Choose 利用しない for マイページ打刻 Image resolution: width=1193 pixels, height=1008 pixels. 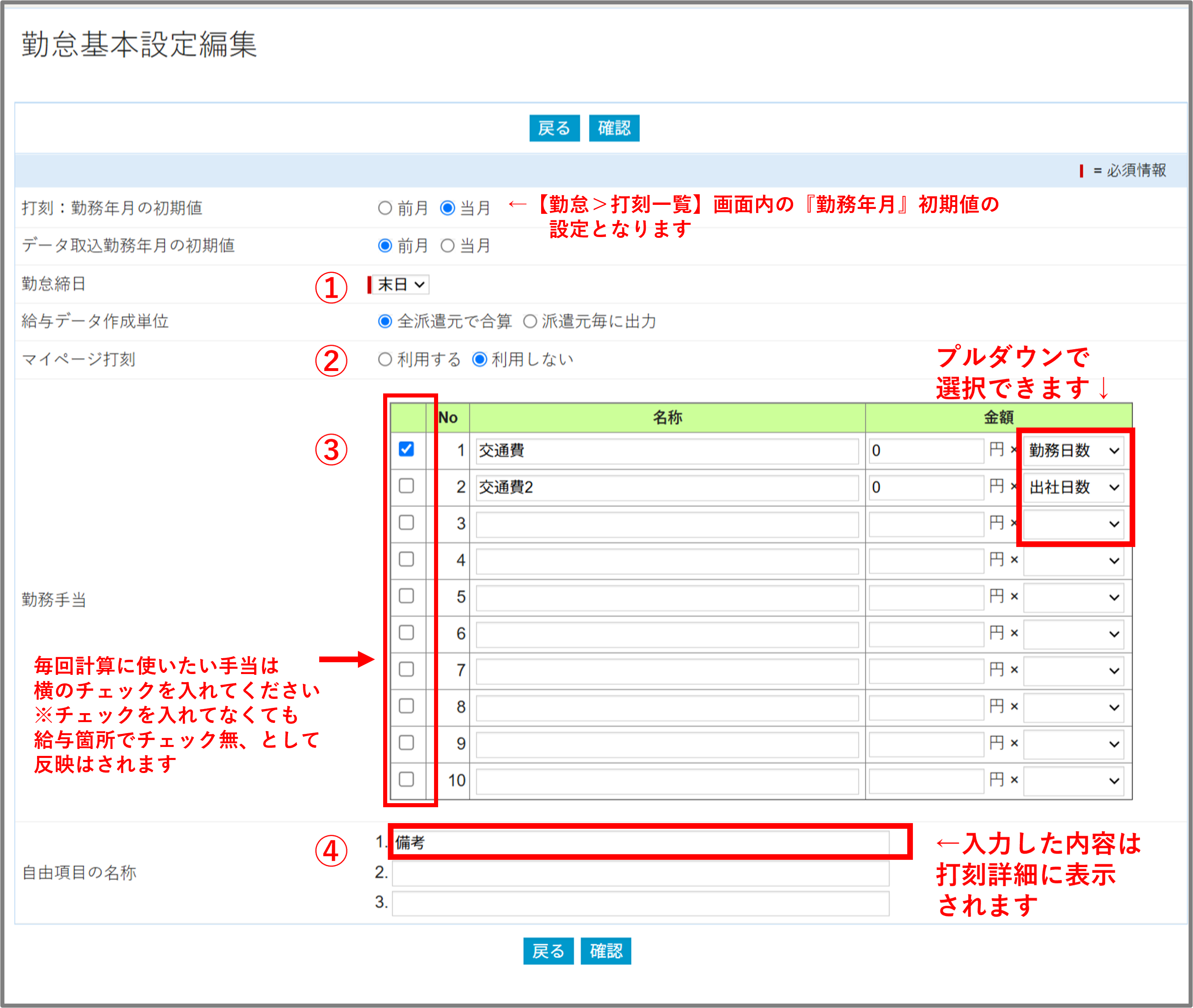[479, 360]
